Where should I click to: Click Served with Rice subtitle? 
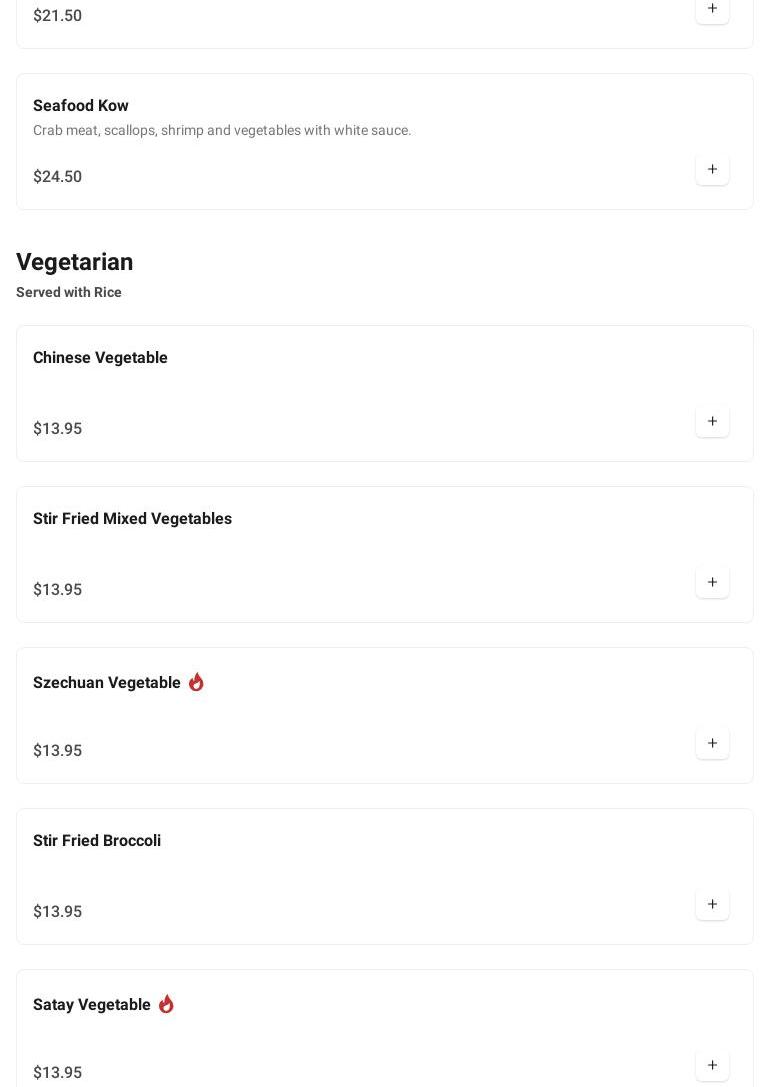(x=69, y=293)
